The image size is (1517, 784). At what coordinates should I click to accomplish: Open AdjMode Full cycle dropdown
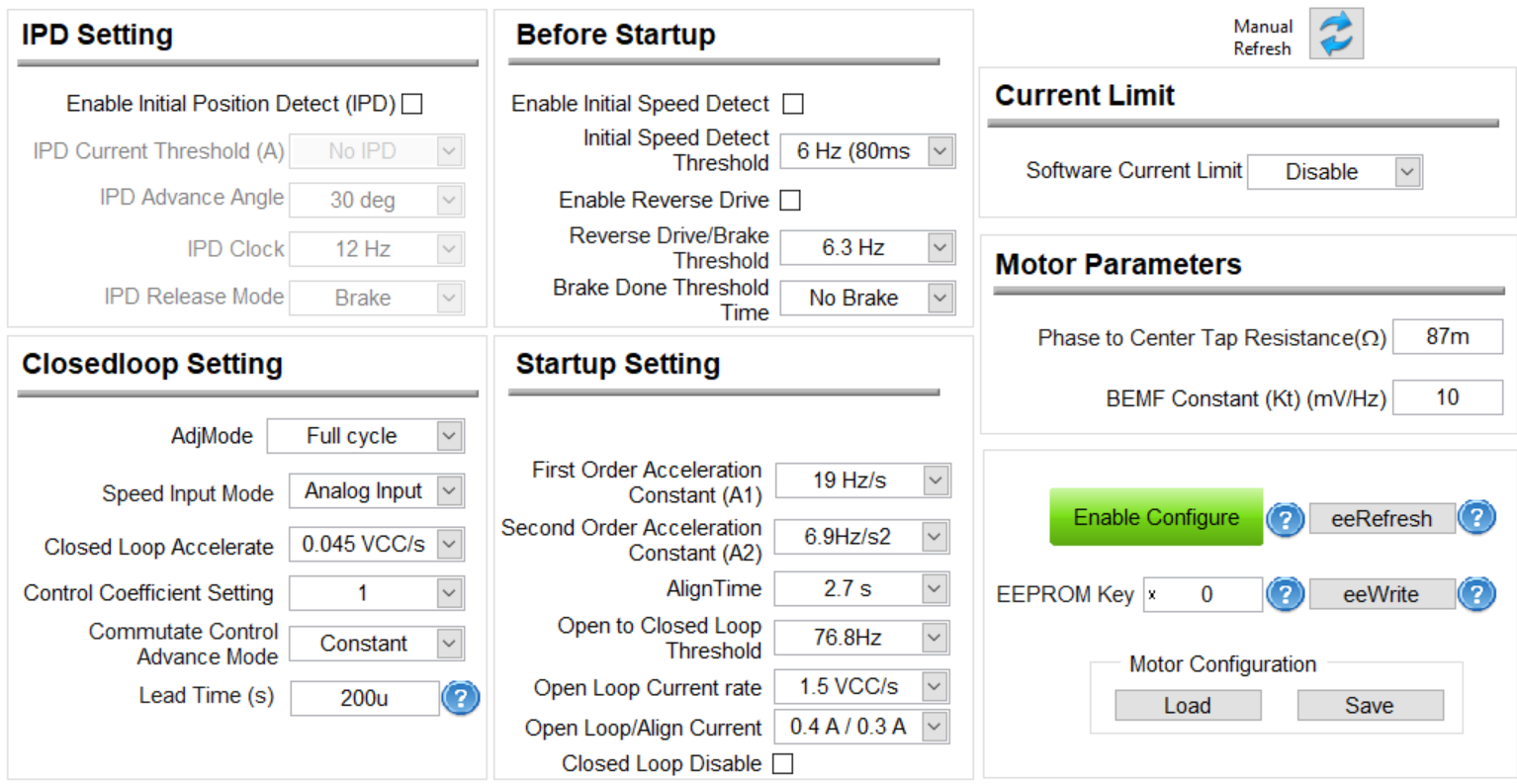(366, 436)
